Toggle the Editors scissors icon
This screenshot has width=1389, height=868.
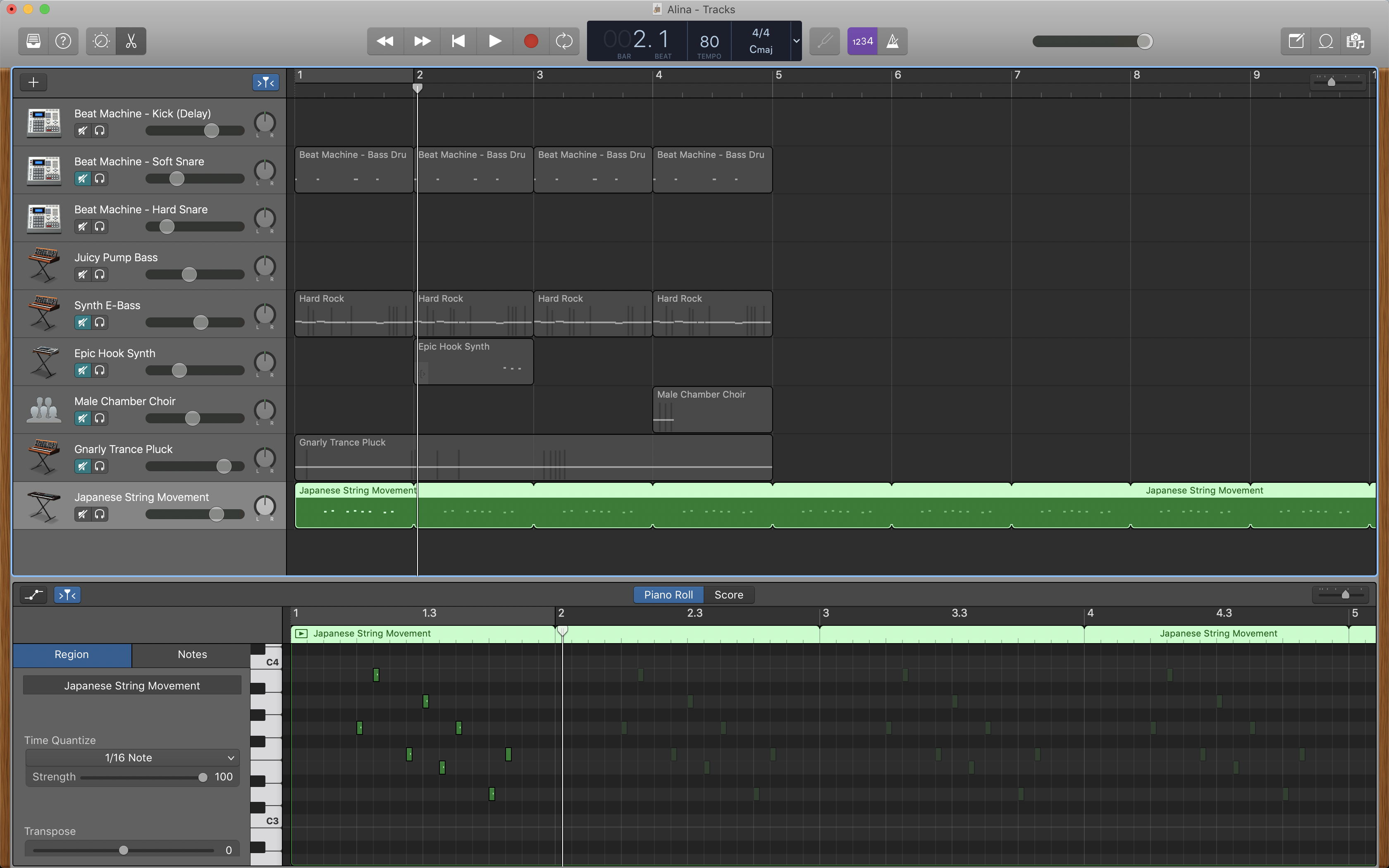(x=131, y=41)
